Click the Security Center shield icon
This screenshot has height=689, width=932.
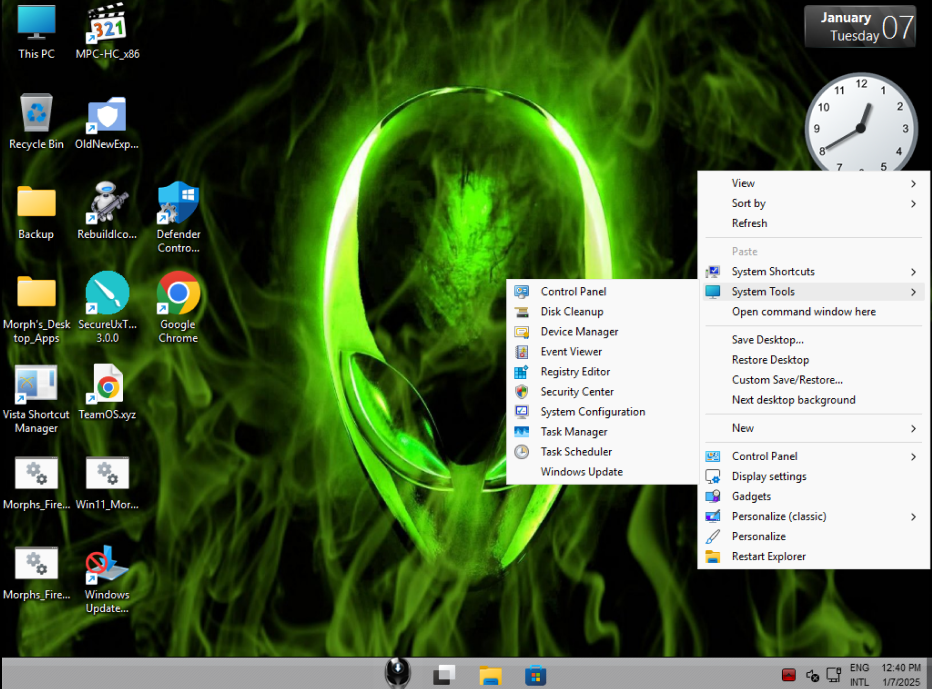[x=521, y=392]
